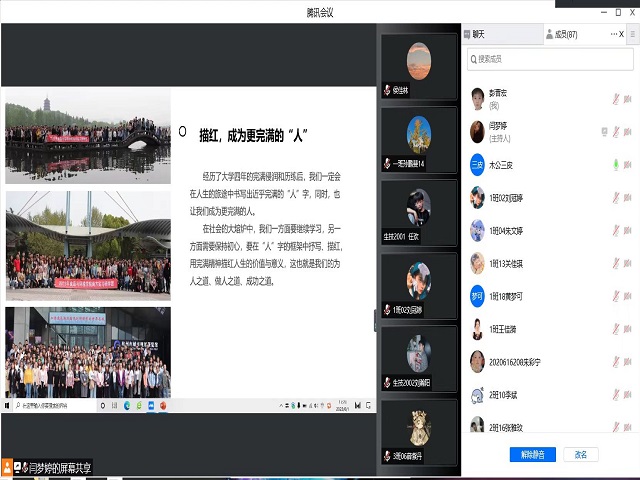The height and width of the screenshot is (480, 640).
Task: Select the video tile with yellow tree avatar
Action: pos(419,140)
